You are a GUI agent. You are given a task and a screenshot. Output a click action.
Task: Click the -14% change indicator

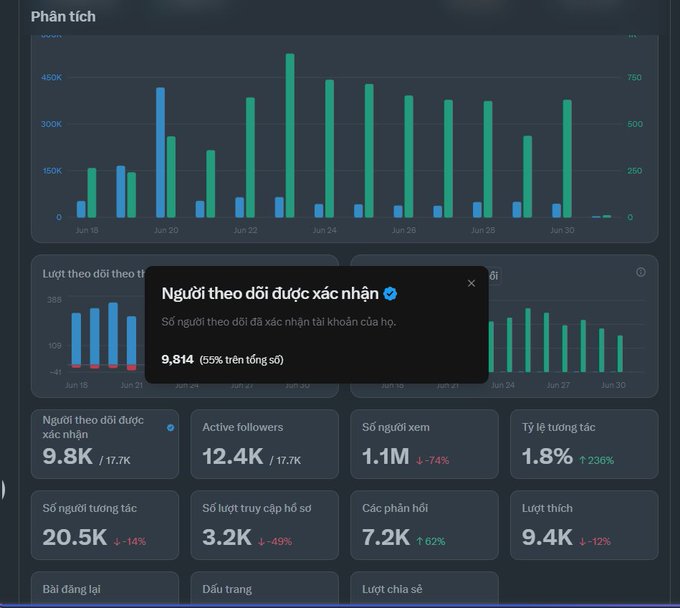pos(130,541)
